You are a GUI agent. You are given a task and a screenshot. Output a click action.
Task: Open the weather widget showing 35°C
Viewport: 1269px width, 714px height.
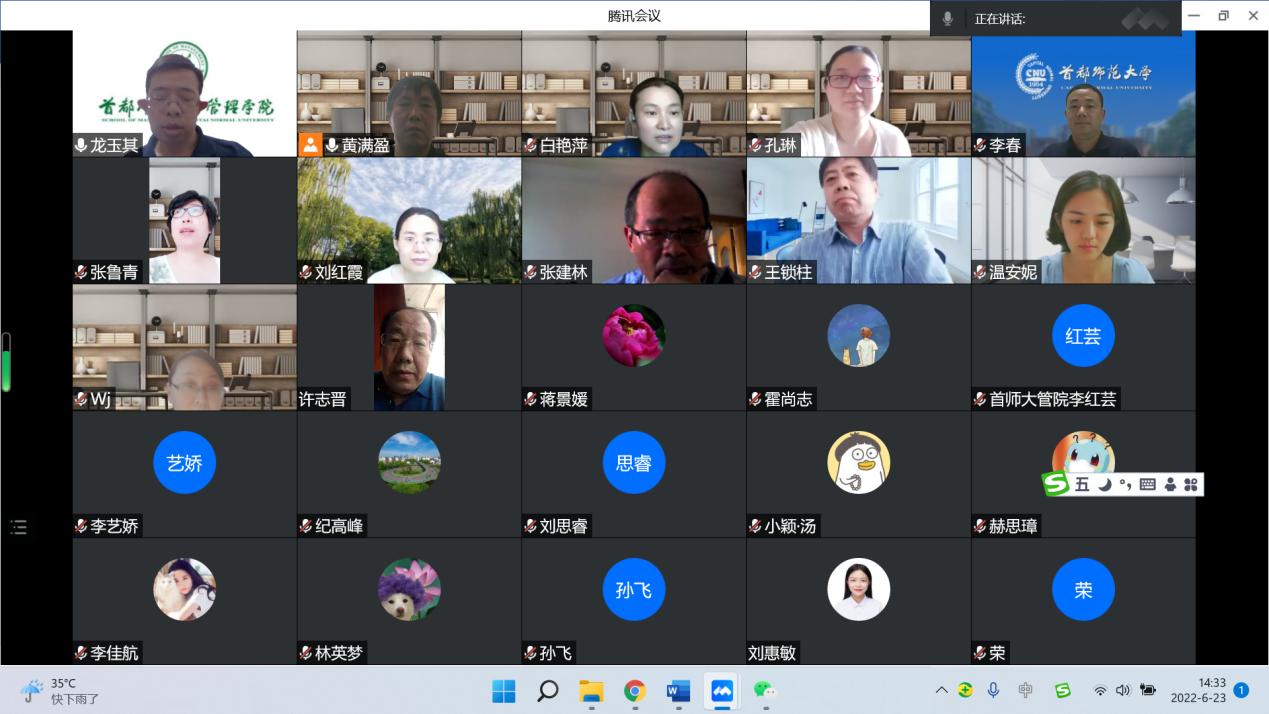pos(60,690)
